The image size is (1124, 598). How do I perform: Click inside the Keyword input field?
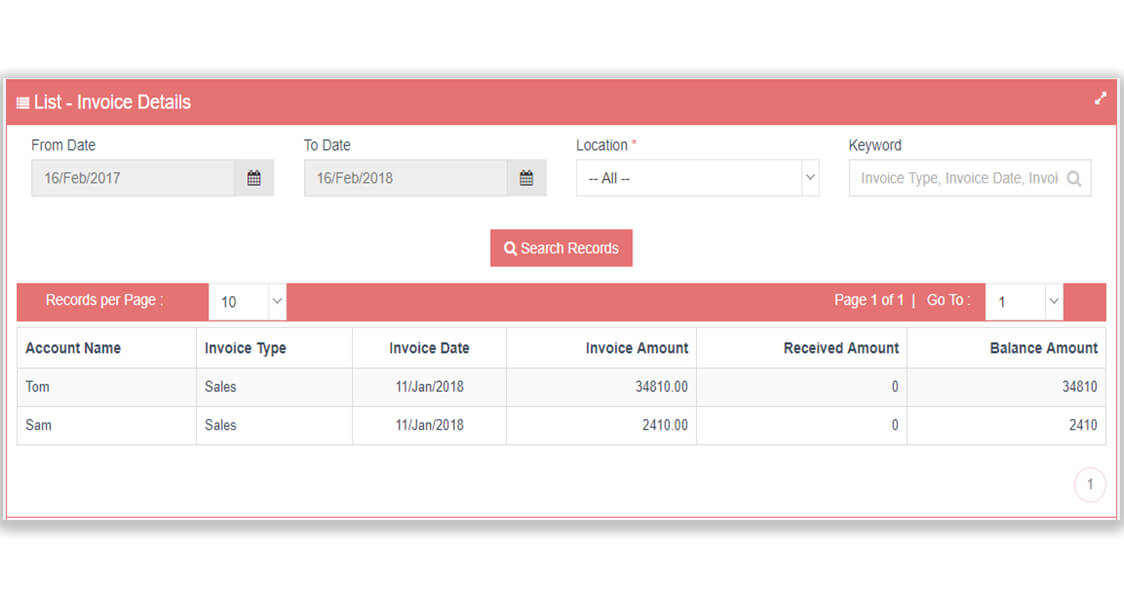(950, 178)
